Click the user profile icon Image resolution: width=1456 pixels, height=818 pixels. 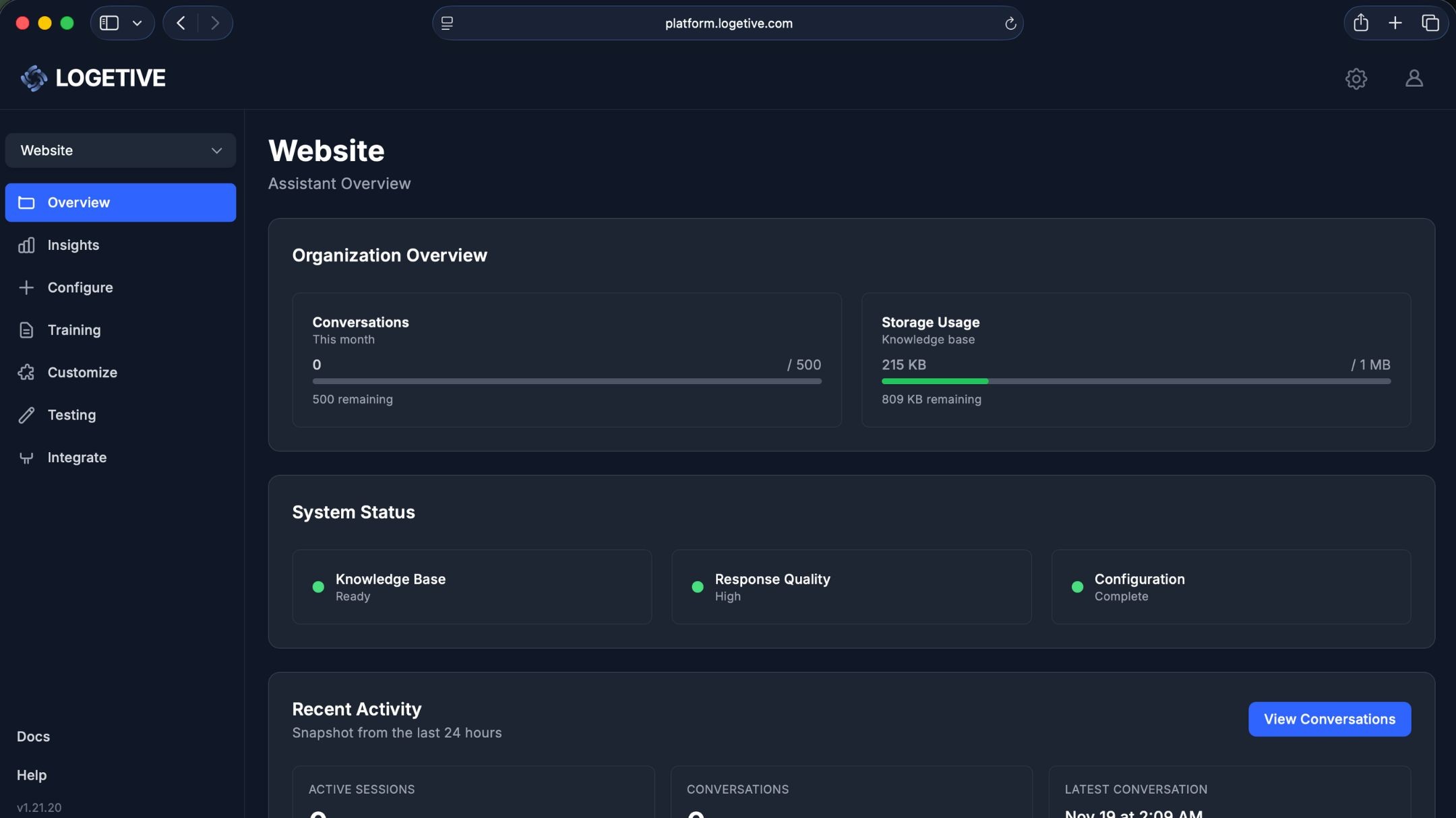[x=1414, y=78]
